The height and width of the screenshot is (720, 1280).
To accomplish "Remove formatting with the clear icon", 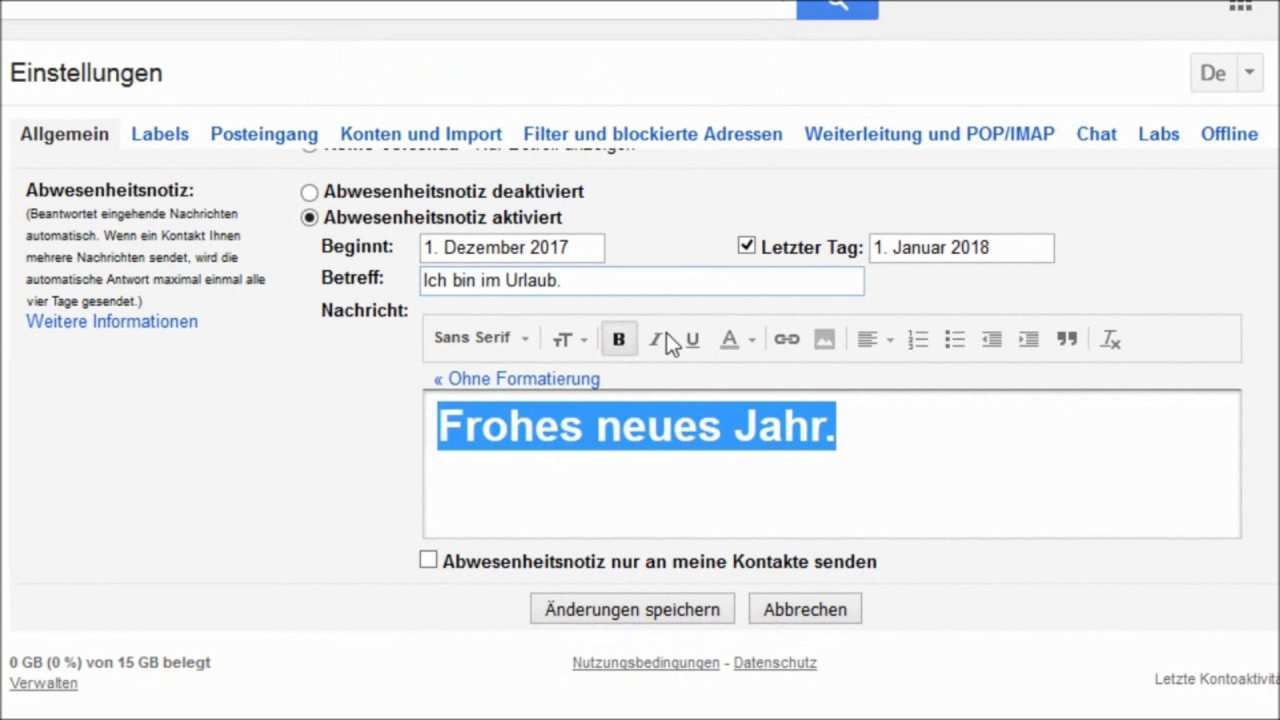I will 1110,340.
